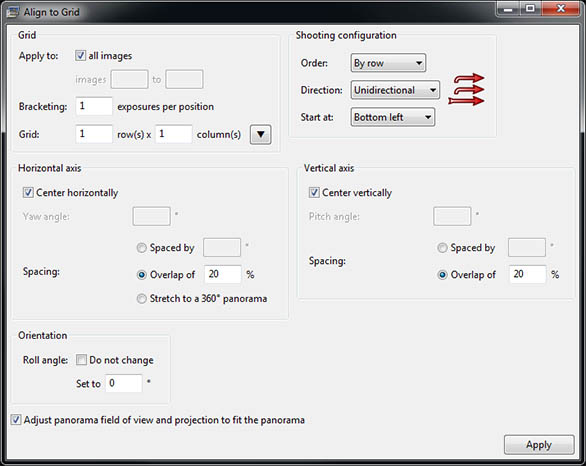Screen dimensions: 586x466
Task: Open the Start at dropdown showing Bottom left
Action: [x=393, y=117]
